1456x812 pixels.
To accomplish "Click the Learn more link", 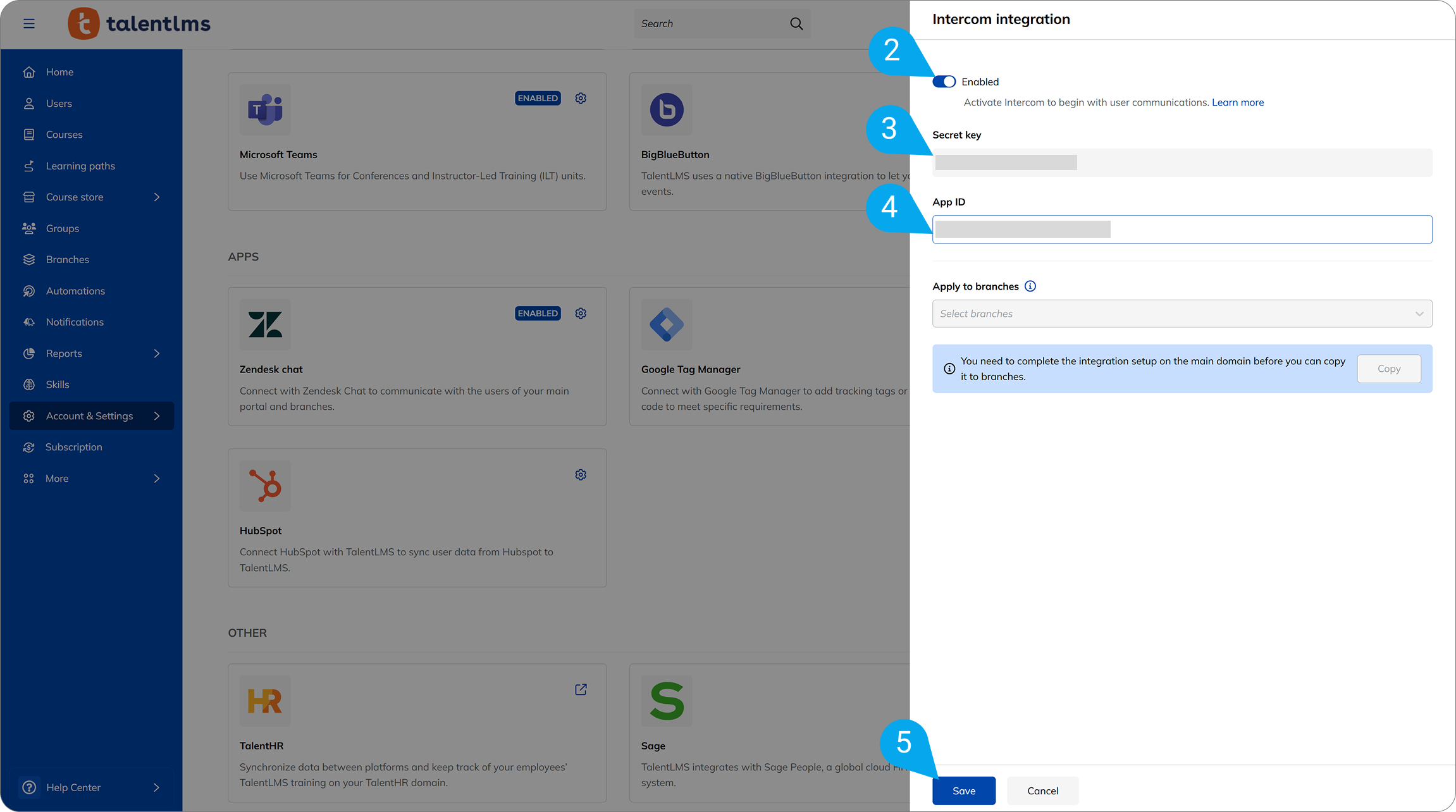I will point(1237,102).
